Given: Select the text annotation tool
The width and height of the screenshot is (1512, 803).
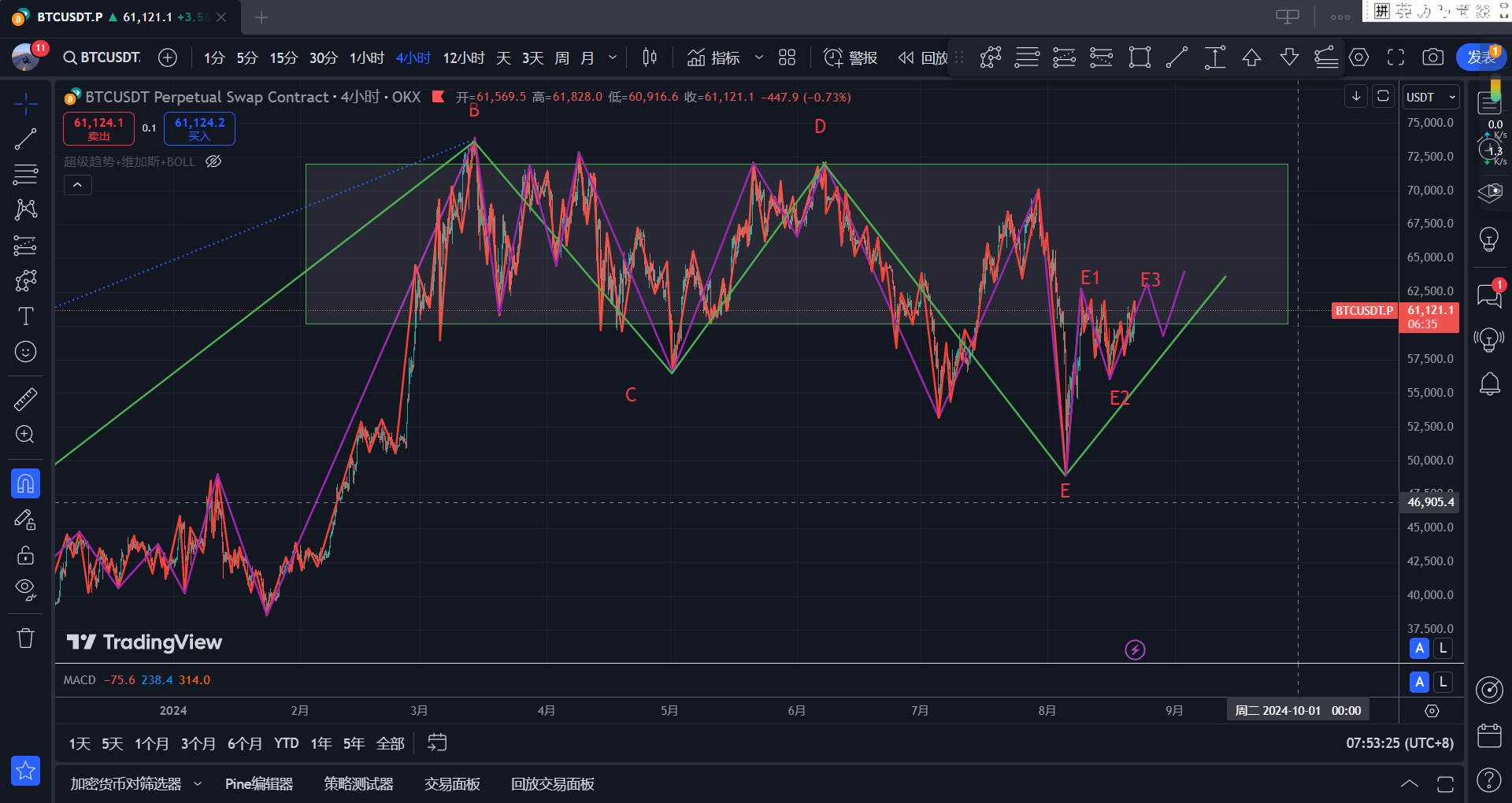Looking at the screenshot, I should coord(25,316).
